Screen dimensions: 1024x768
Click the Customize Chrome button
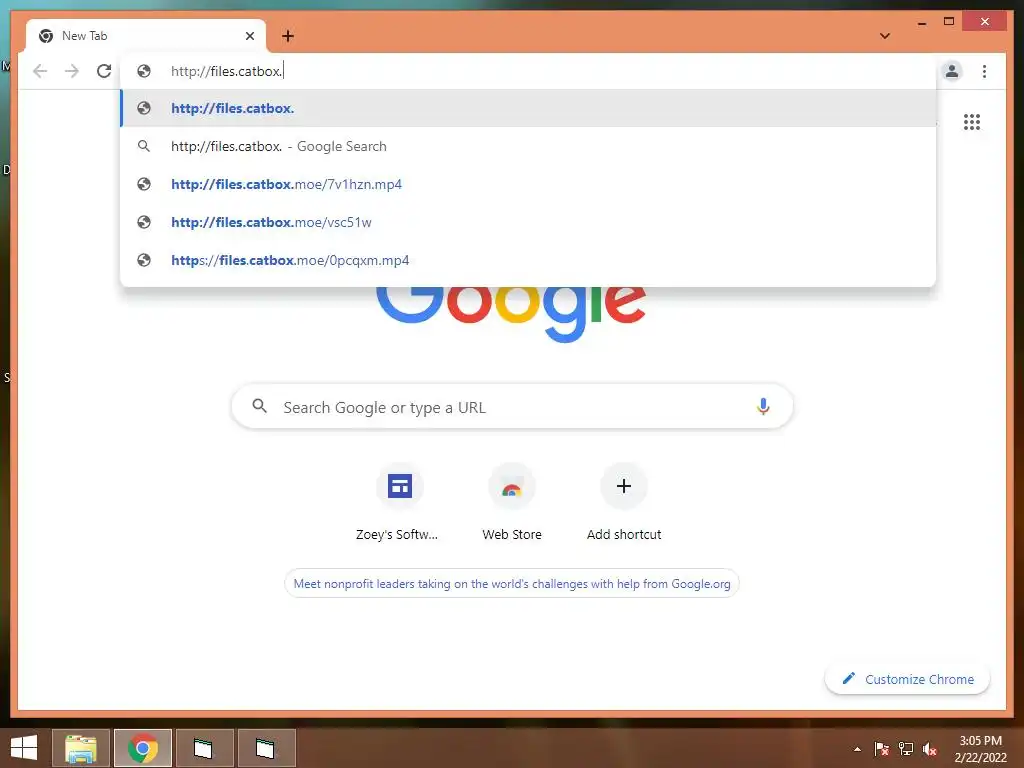click(908, 679)
